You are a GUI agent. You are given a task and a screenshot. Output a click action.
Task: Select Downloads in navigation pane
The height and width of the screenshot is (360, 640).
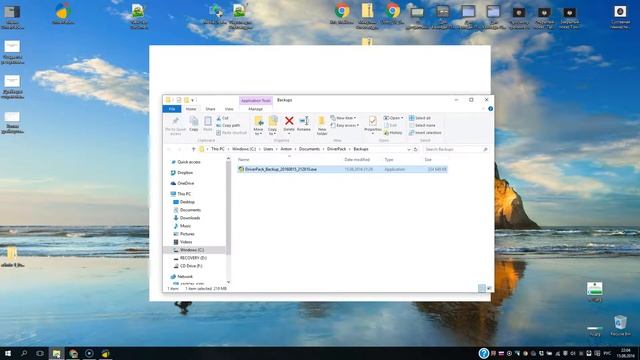[187, 218]
